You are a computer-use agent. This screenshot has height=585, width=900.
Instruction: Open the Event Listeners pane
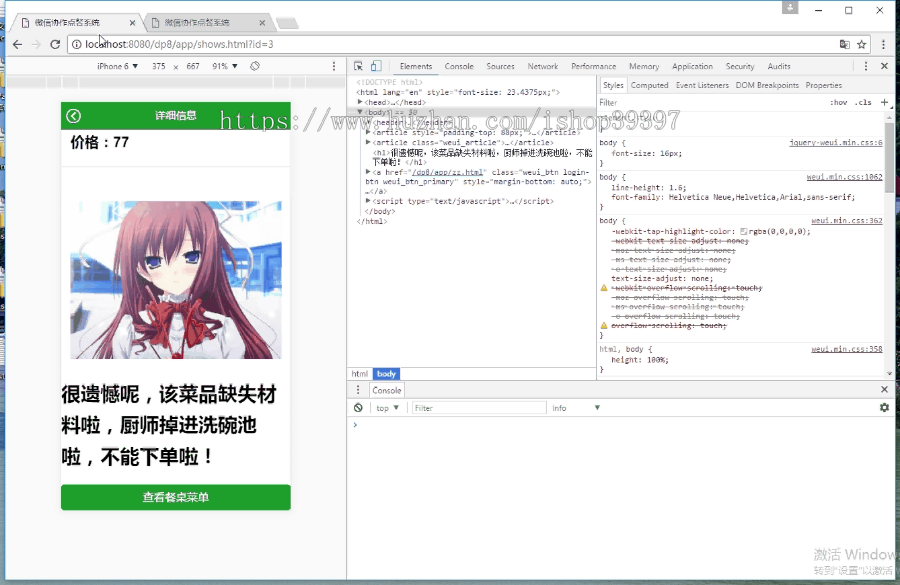tap(702, 85)
